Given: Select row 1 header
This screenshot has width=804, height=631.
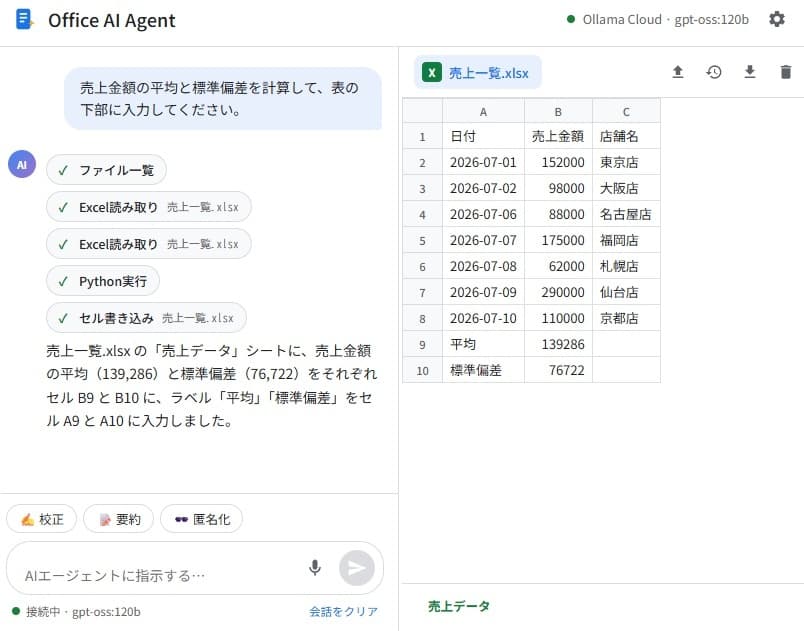Looking at the screenshot, I should [x=423, y=136].
